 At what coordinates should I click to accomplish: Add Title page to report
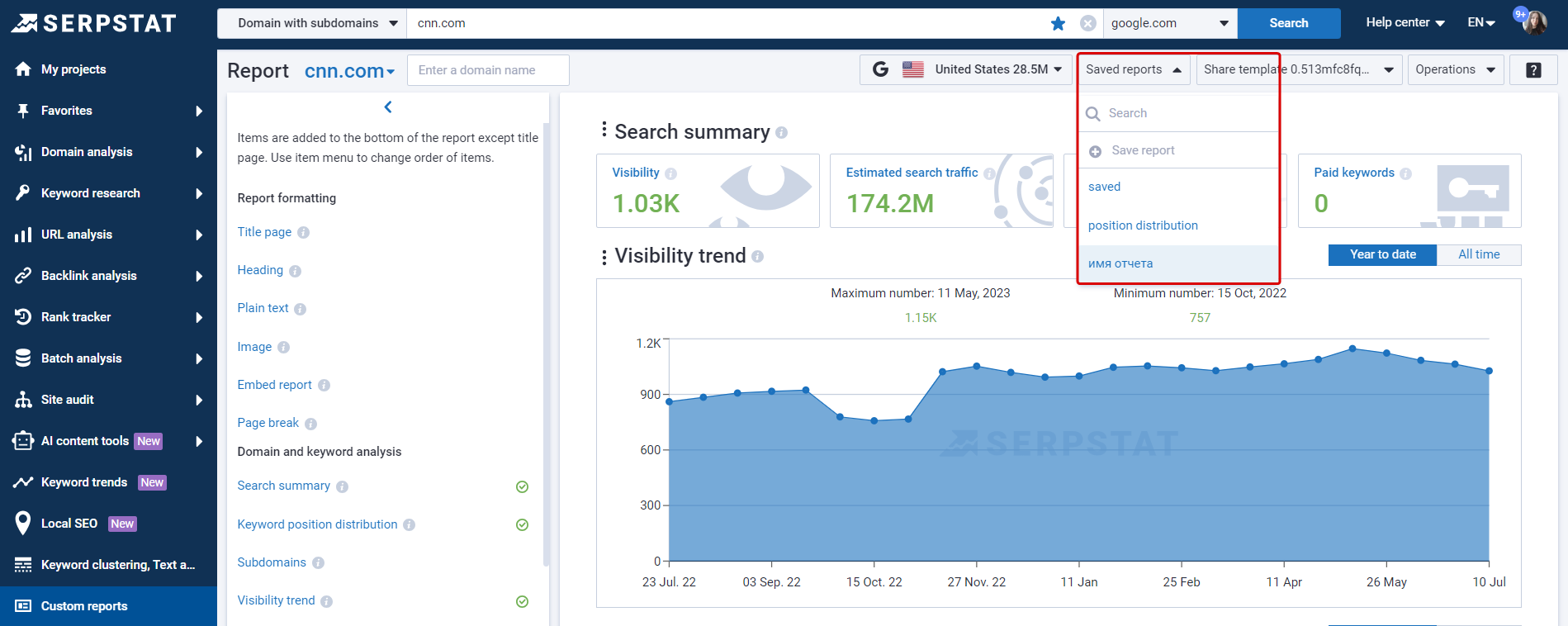pos(264,232)
